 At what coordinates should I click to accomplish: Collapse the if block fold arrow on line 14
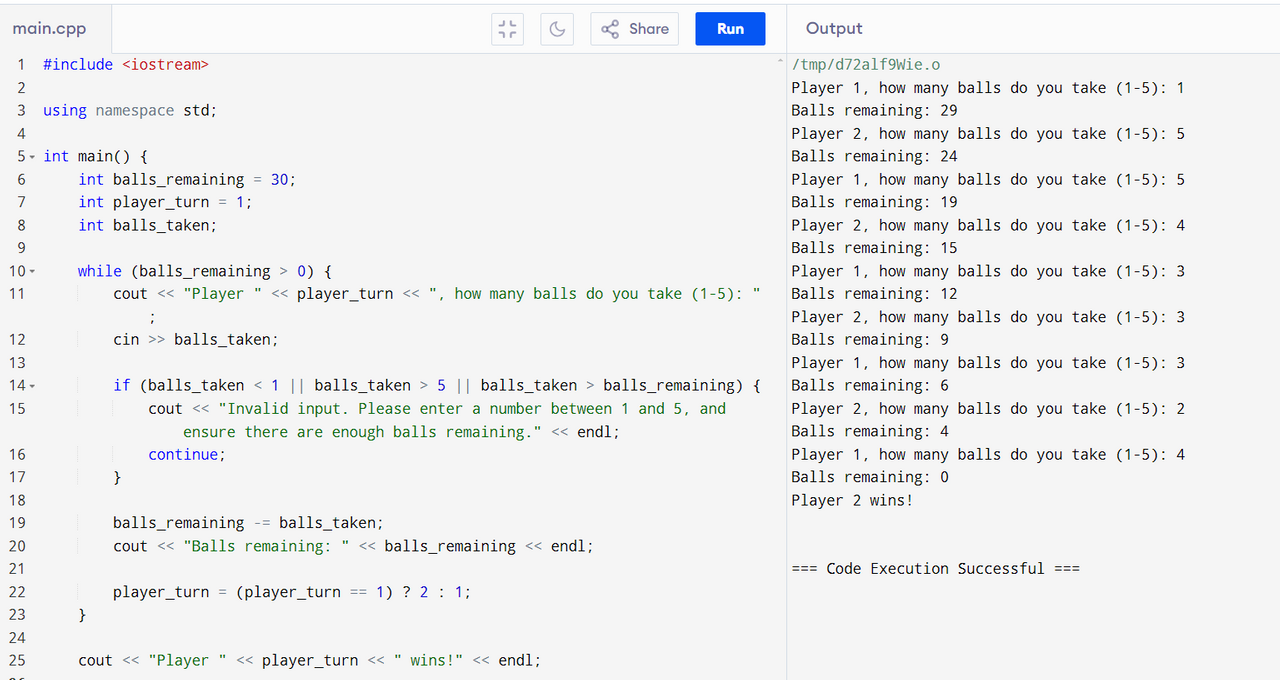click(x=33, y=386)
